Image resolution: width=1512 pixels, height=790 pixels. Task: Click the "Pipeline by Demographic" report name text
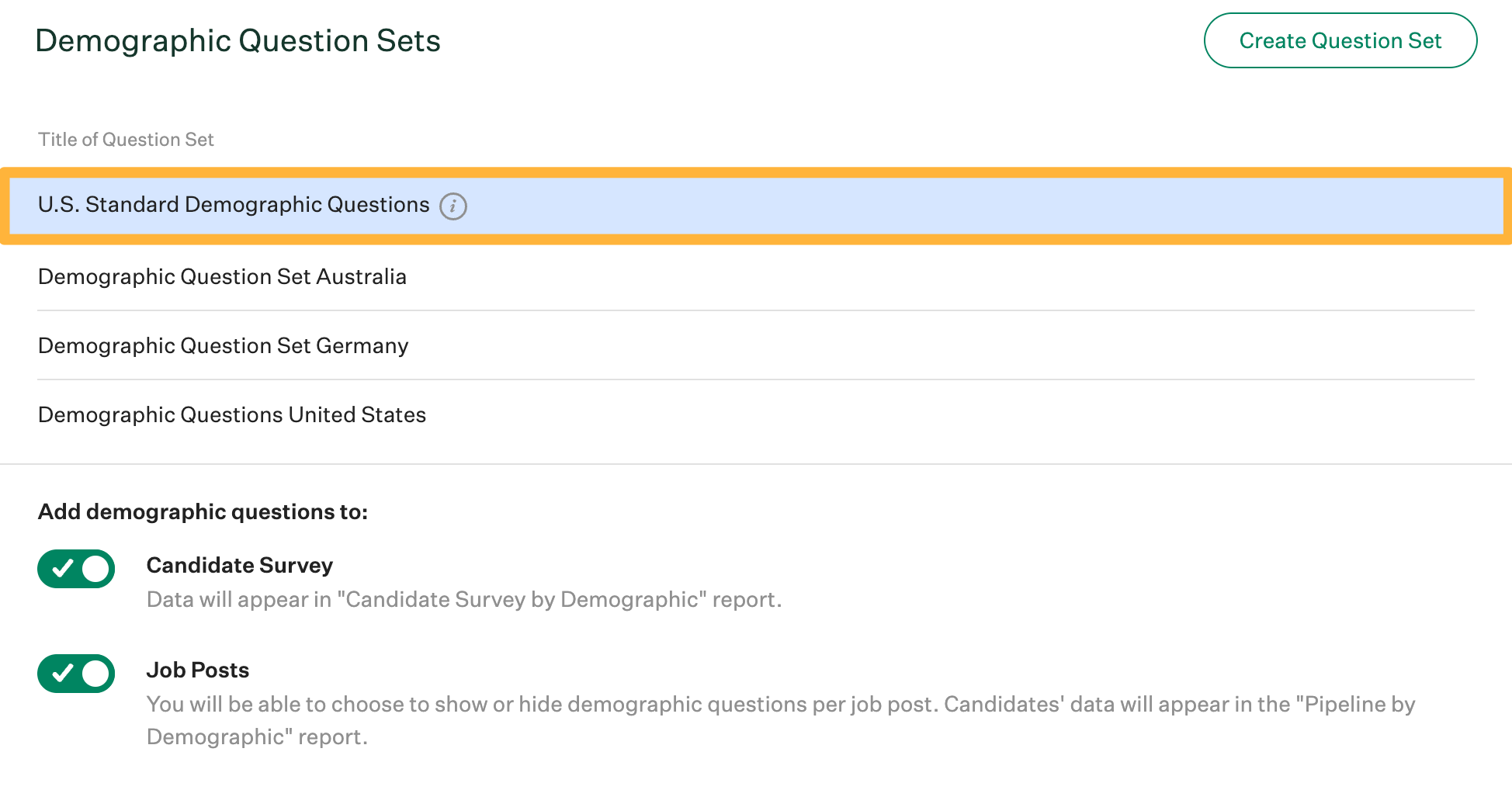click(1358, 705)
